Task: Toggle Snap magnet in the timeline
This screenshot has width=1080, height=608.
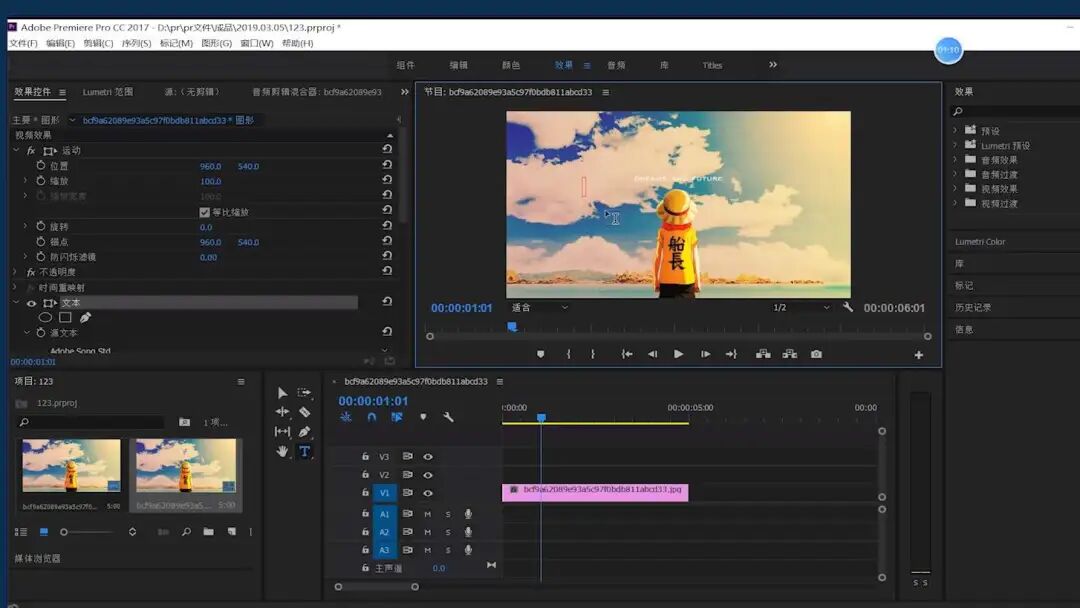Action: 371,417
